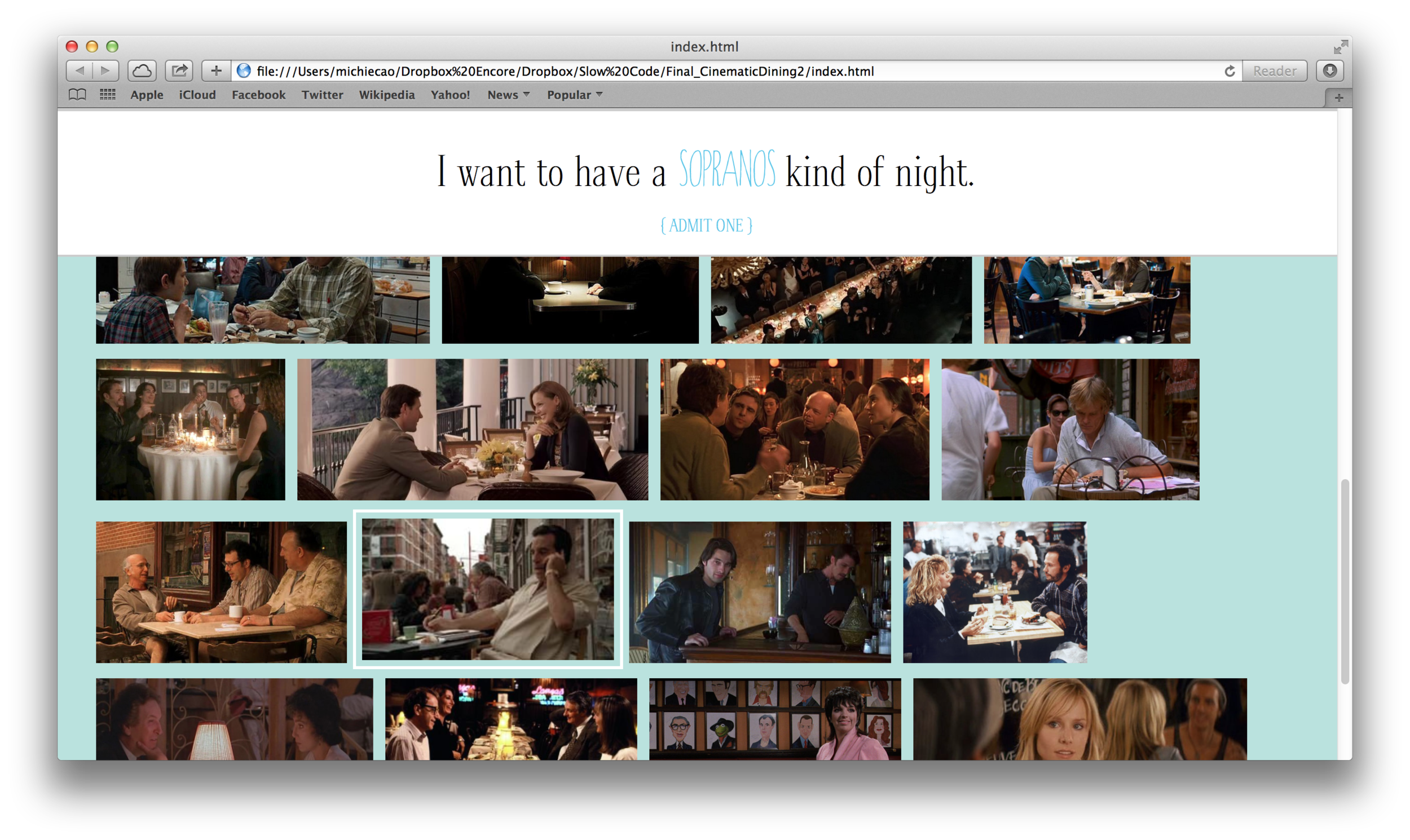The height and width of the screenshot is (840, 1410).
Task: Open the Facebook bookmark
Action: tap(258, 95)
